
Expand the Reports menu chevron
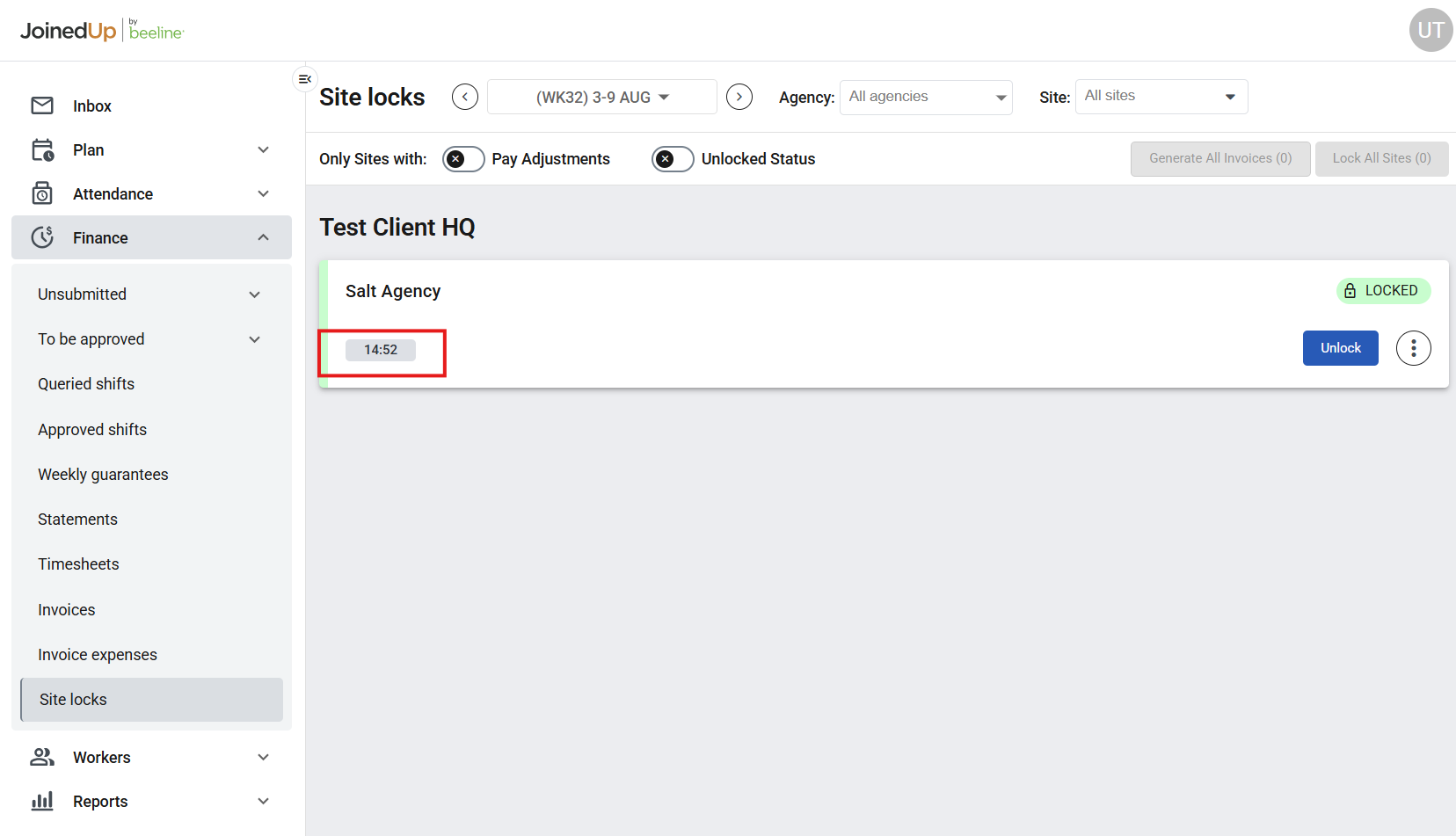point(263,801)
